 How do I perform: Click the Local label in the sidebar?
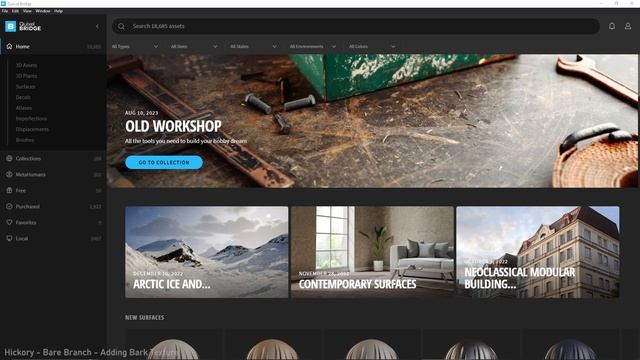(x=22, y=238)
